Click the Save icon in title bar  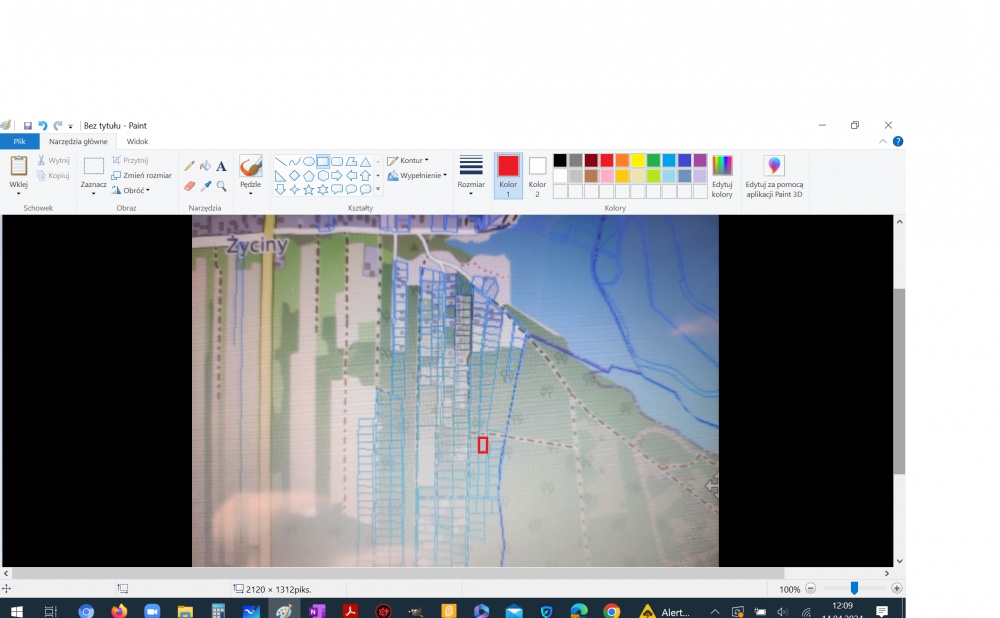[27, 126]
